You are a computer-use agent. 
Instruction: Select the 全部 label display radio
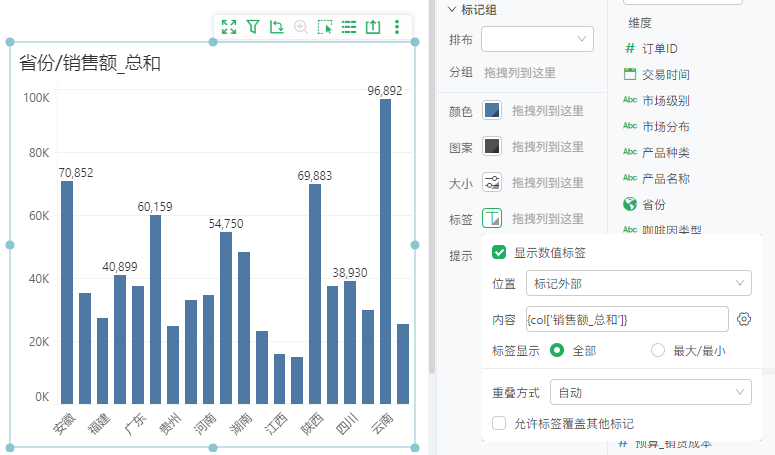coord(557,350)
